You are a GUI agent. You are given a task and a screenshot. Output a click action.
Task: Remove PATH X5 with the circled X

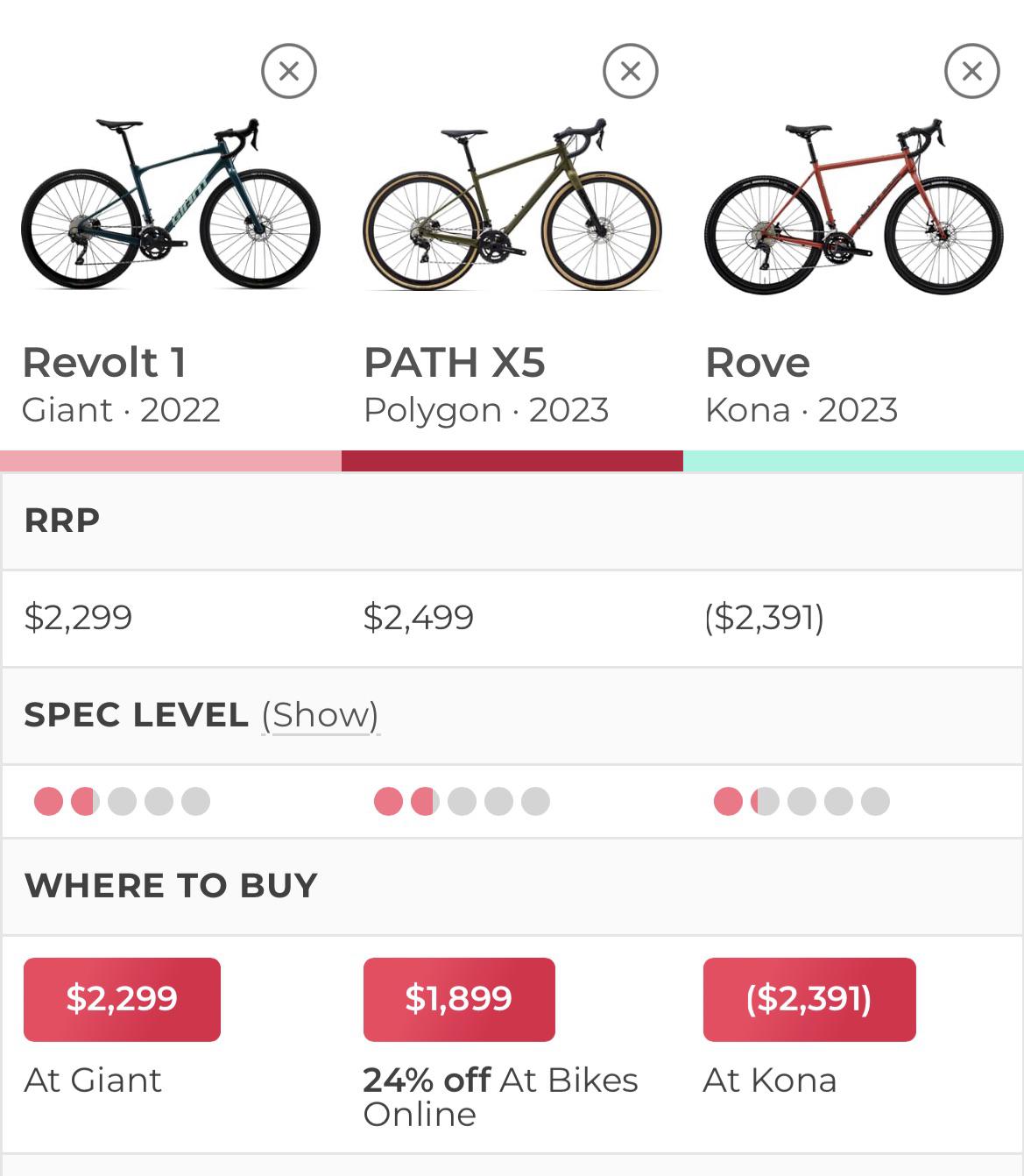pos(630,71)
